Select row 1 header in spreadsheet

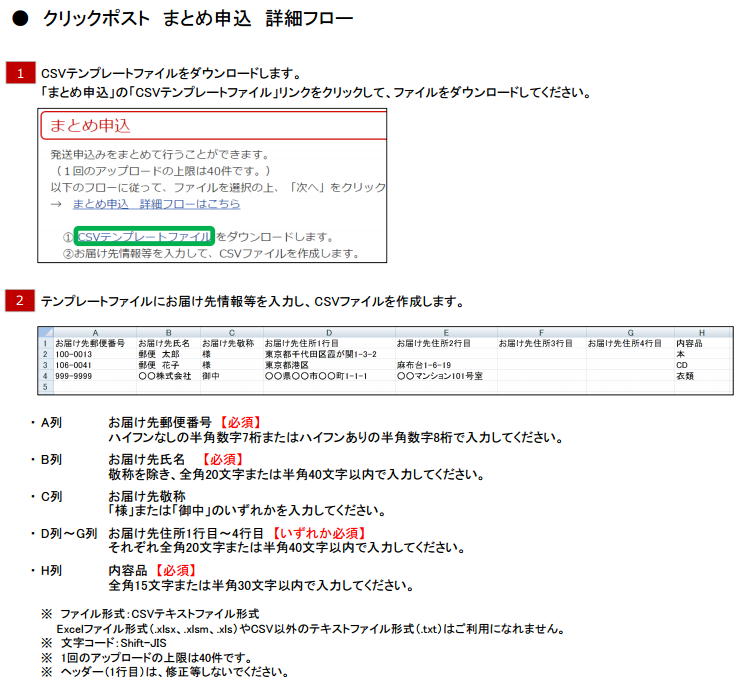pos(46,343)
